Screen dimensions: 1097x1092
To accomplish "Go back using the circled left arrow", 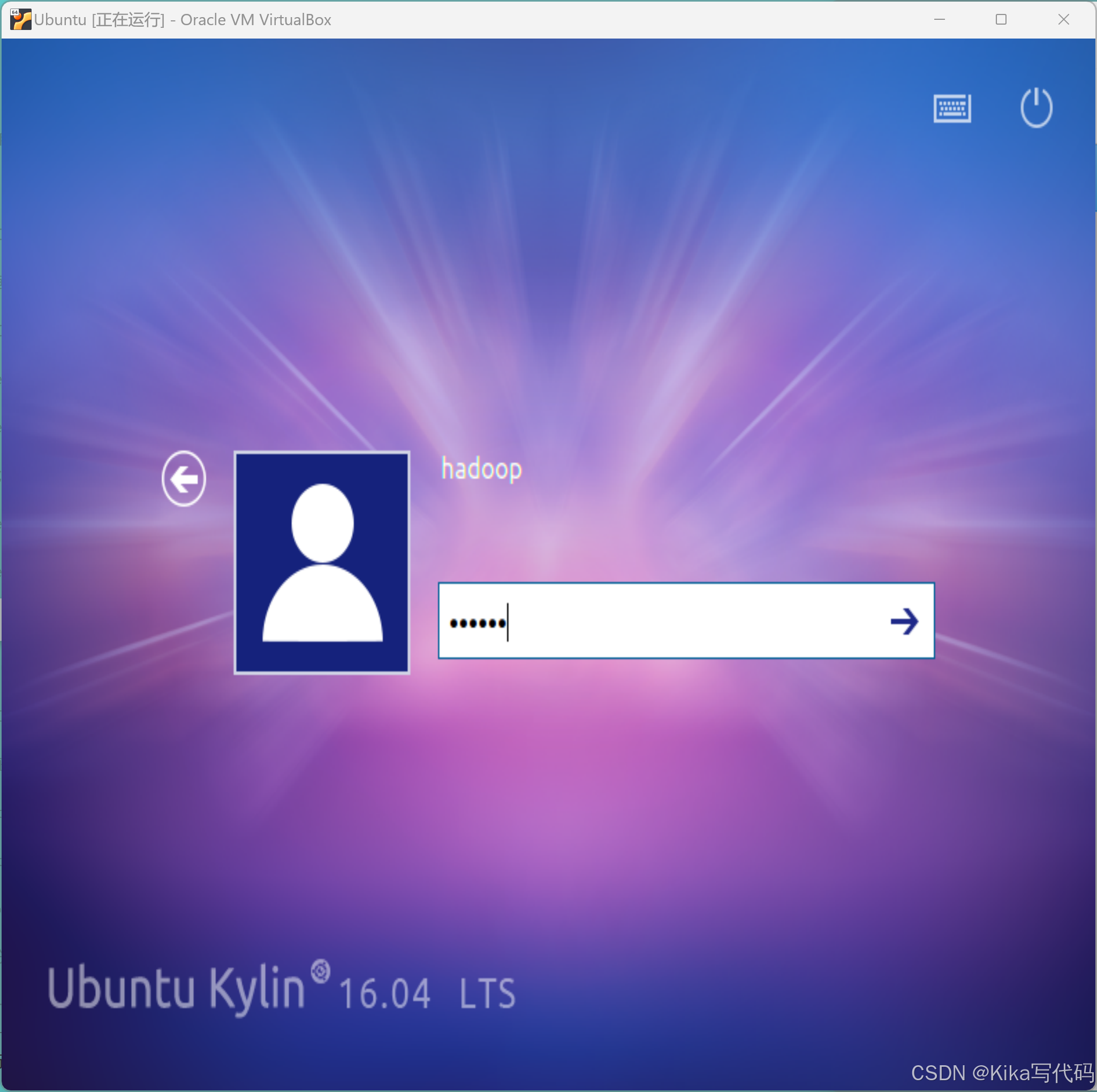I will (184, 479).
